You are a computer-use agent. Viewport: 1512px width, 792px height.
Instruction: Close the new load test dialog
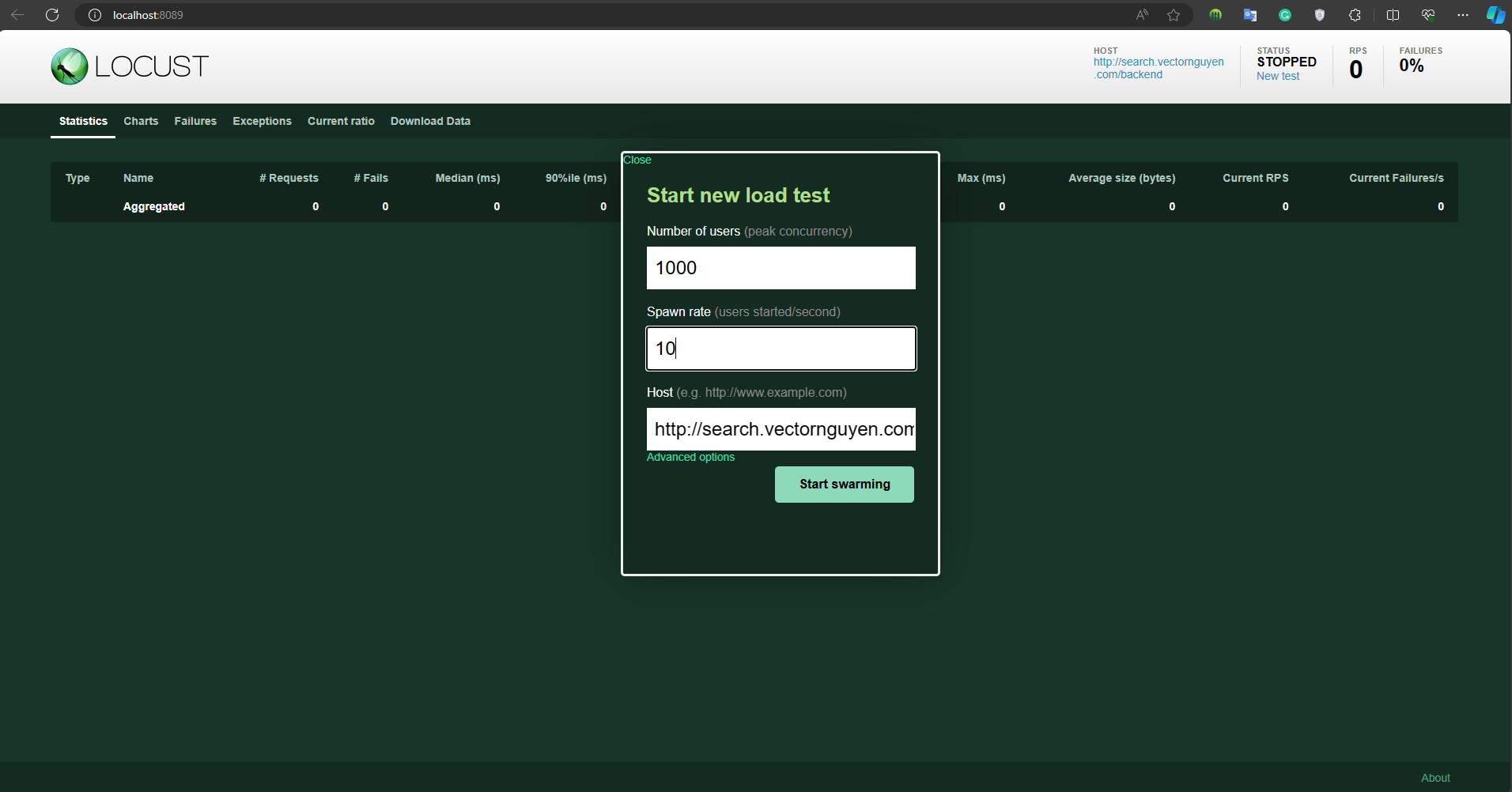[637, 160]
